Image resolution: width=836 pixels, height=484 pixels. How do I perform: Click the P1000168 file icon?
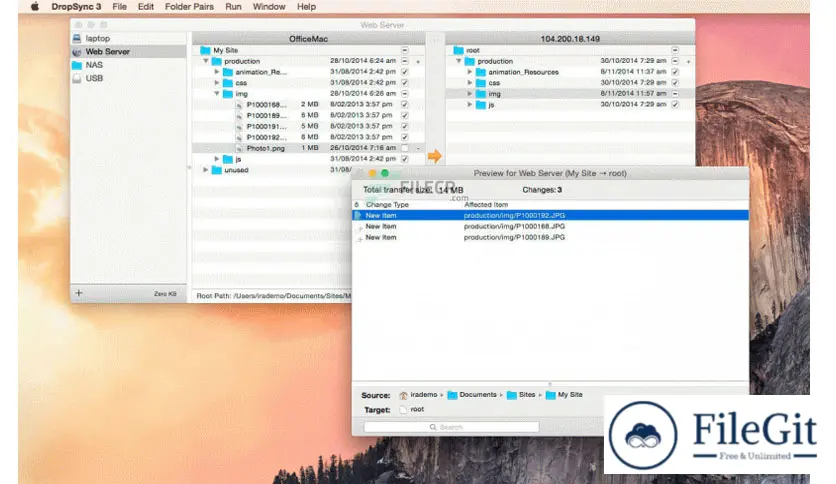tap(239, 105)
